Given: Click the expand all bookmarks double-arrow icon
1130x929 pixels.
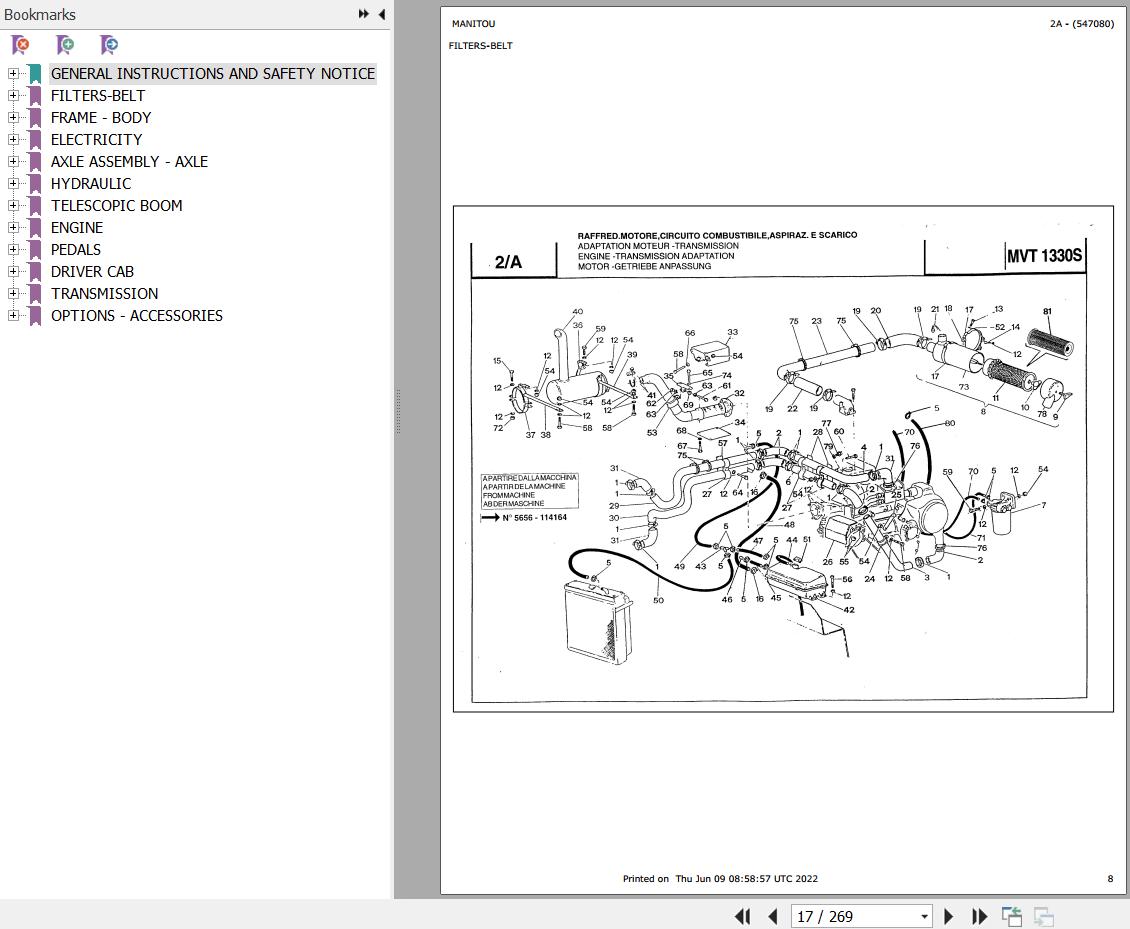Looking at the screenshot, I should (x=363, y=14).
